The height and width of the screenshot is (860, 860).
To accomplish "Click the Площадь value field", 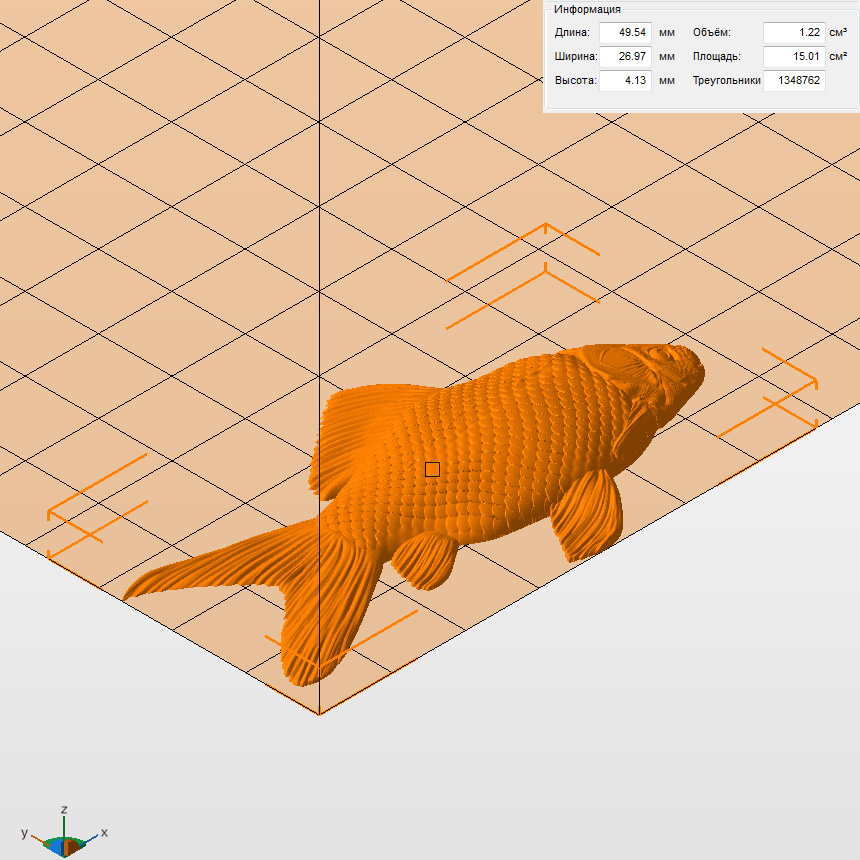I will click(x=794, y=56).
